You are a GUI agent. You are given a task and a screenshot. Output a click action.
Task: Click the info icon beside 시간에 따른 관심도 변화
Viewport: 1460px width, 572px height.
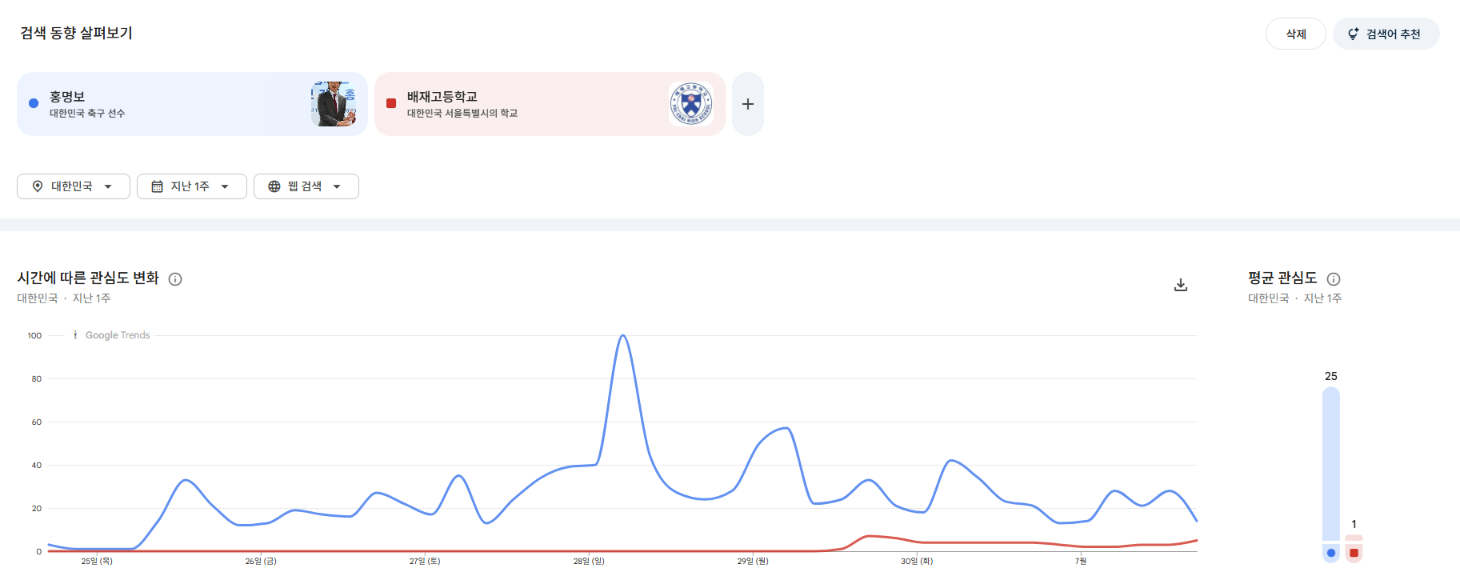point(175,279)
